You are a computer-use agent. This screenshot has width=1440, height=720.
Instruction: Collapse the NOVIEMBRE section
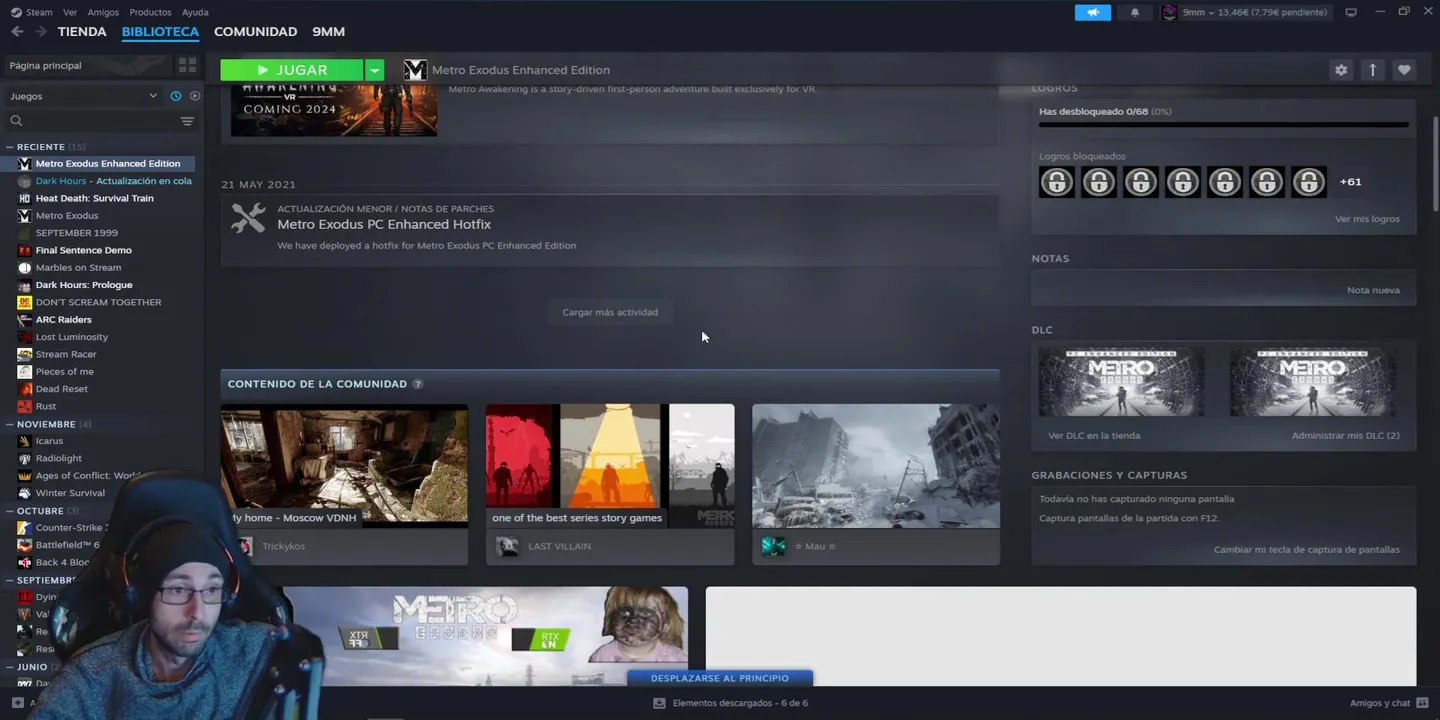(10, 424)
